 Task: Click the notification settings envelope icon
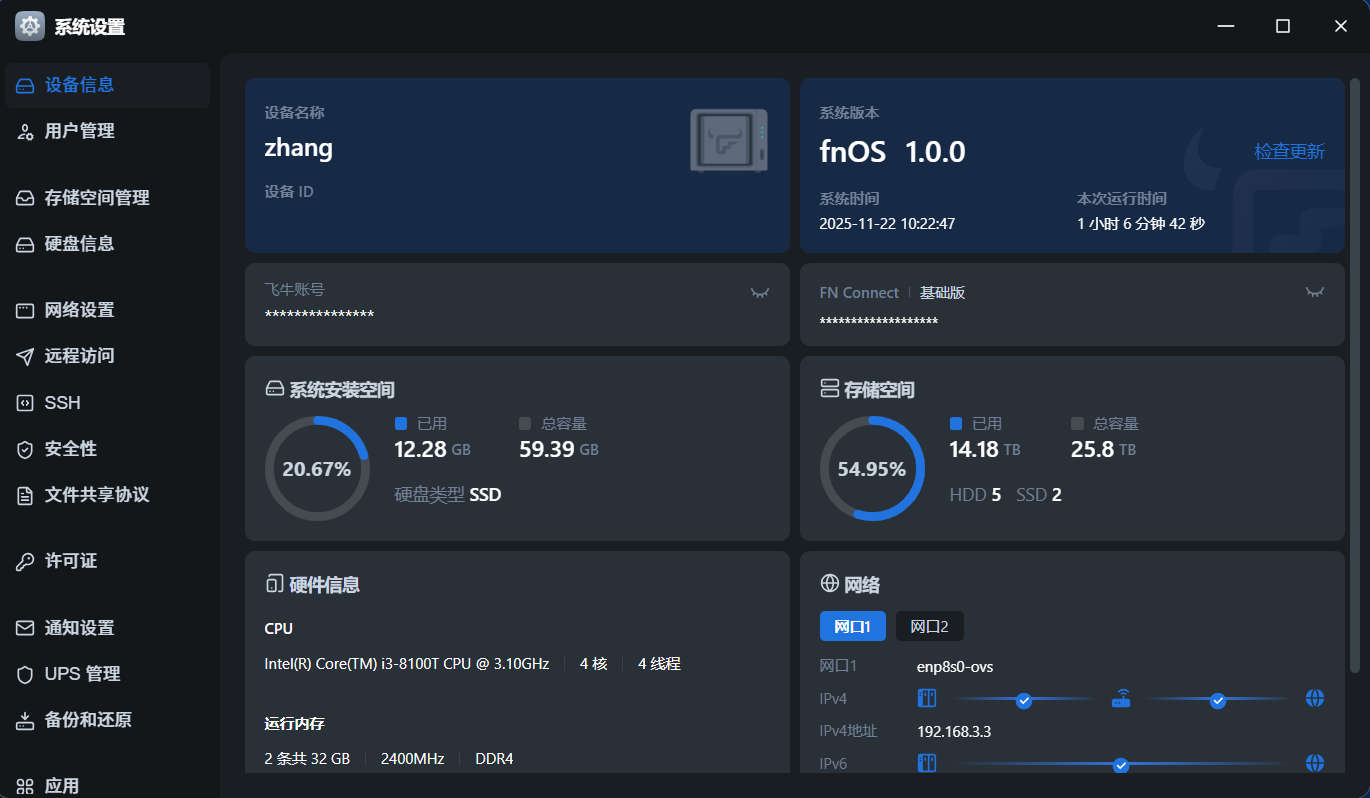(25, 628)
